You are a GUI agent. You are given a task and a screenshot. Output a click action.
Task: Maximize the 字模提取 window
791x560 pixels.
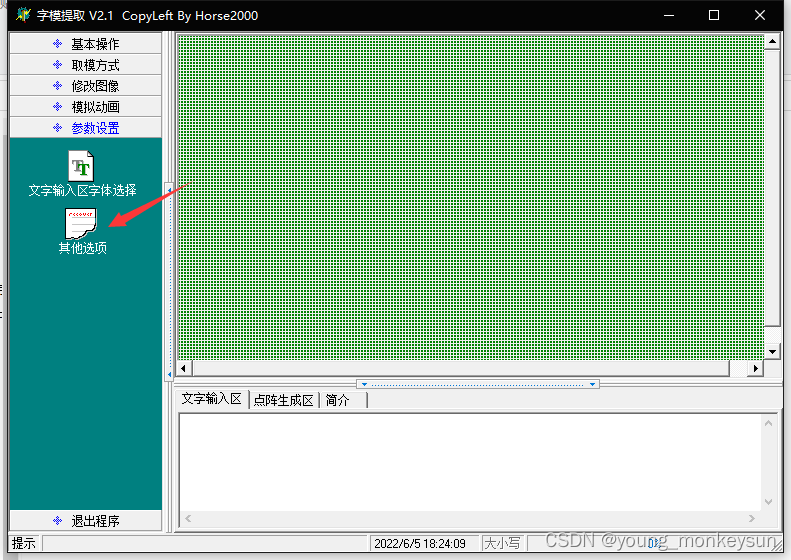pyautogui.click(x=714, y=15)
